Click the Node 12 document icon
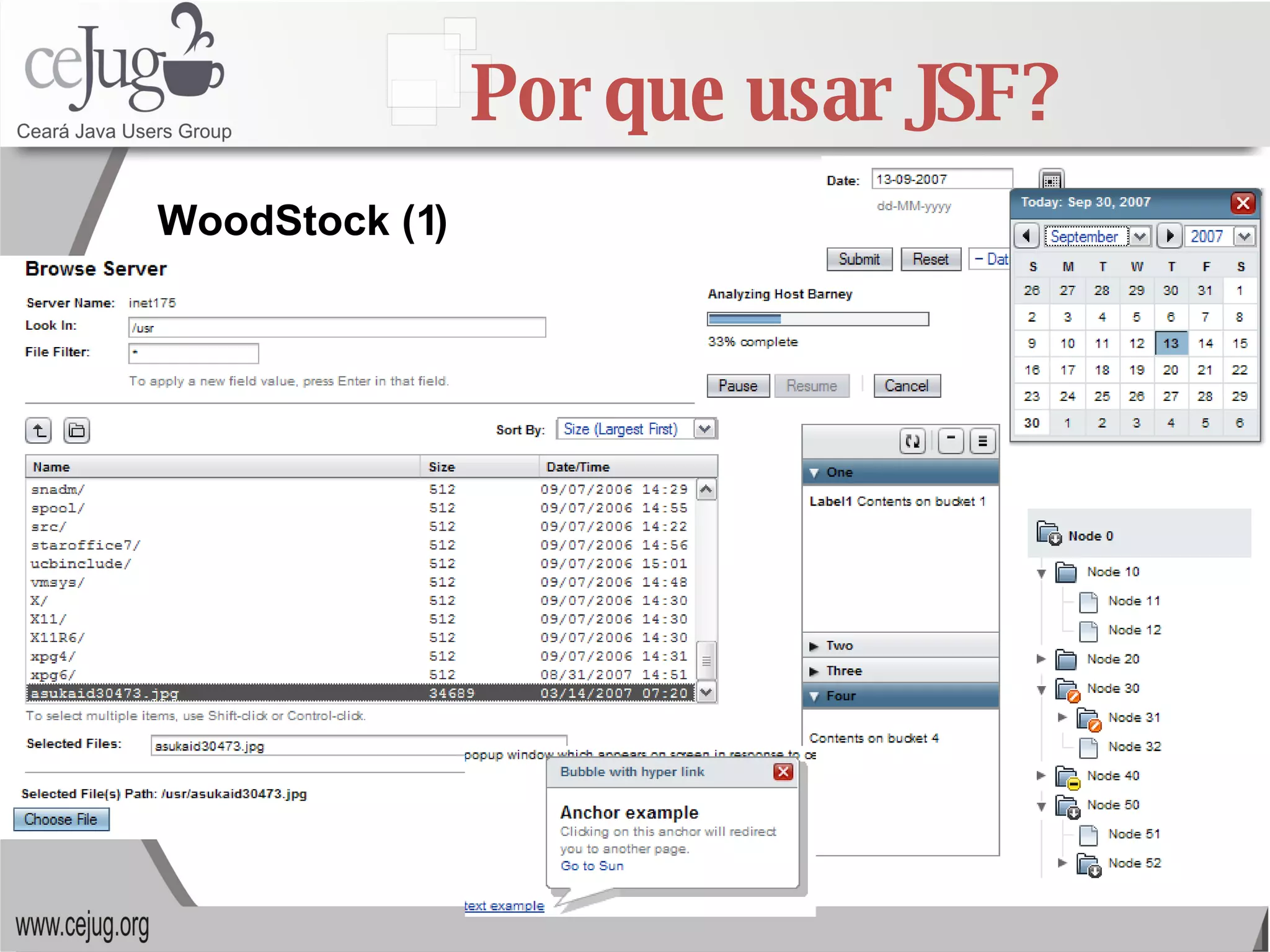 1088,630
